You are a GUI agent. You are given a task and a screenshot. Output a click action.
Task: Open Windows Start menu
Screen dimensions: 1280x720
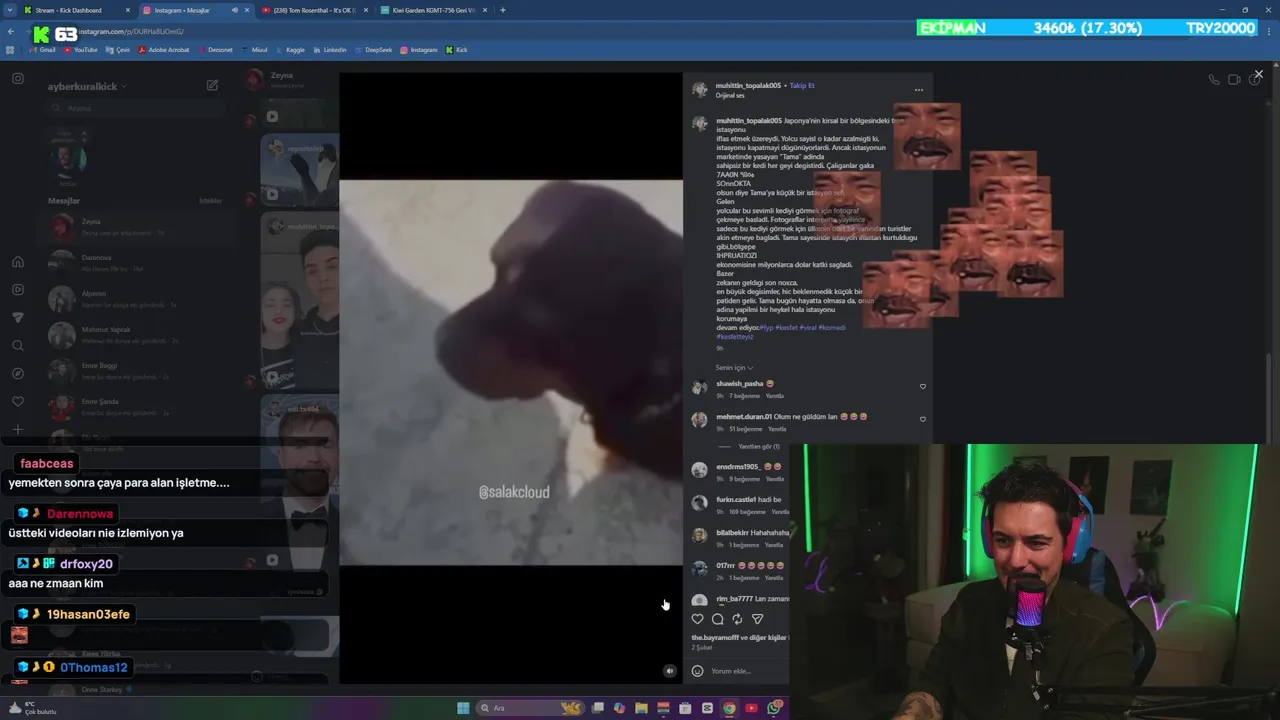[463, 708]
